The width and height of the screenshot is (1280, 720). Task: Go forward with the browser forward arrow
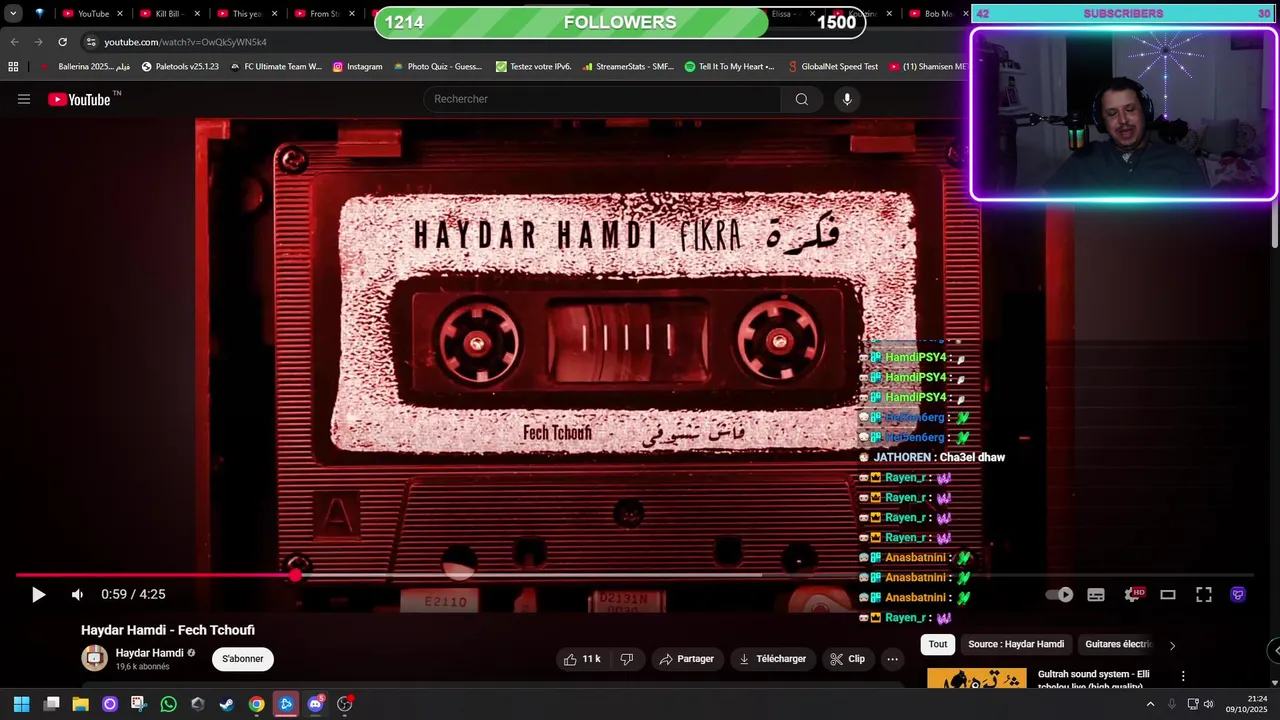[x=38, y=42]
